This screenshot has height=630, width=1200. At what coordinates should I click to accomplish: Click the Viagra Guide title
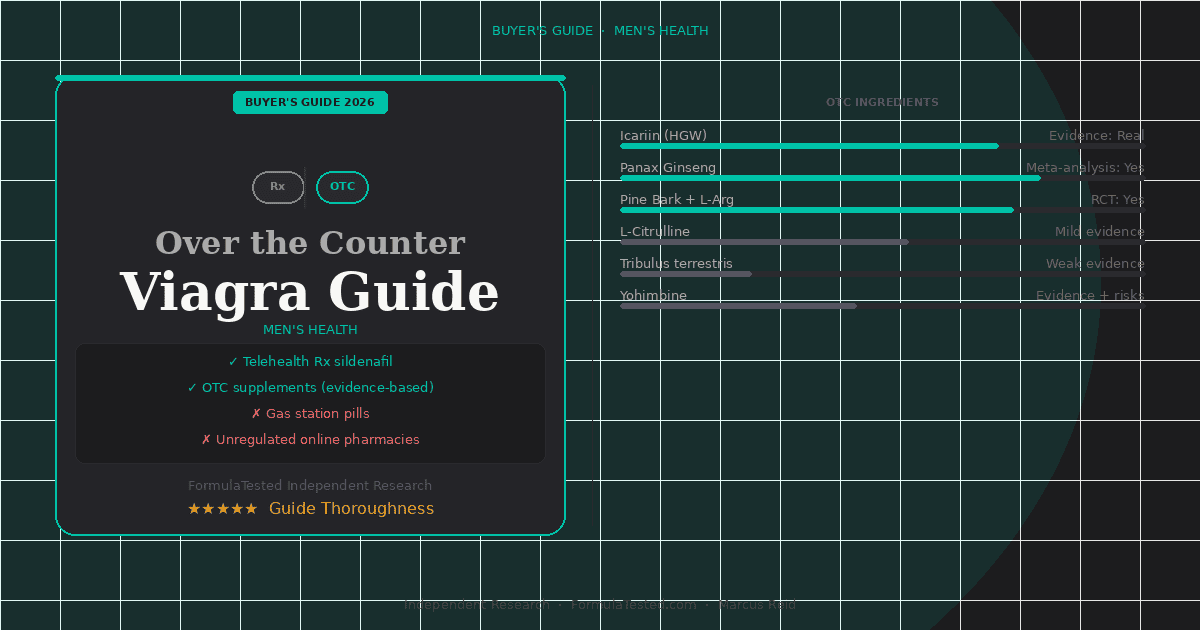click(310, 292)
